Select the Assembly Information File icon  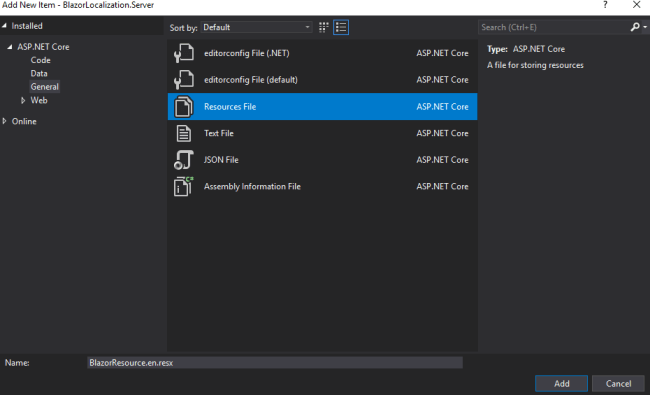click(184, 187)
